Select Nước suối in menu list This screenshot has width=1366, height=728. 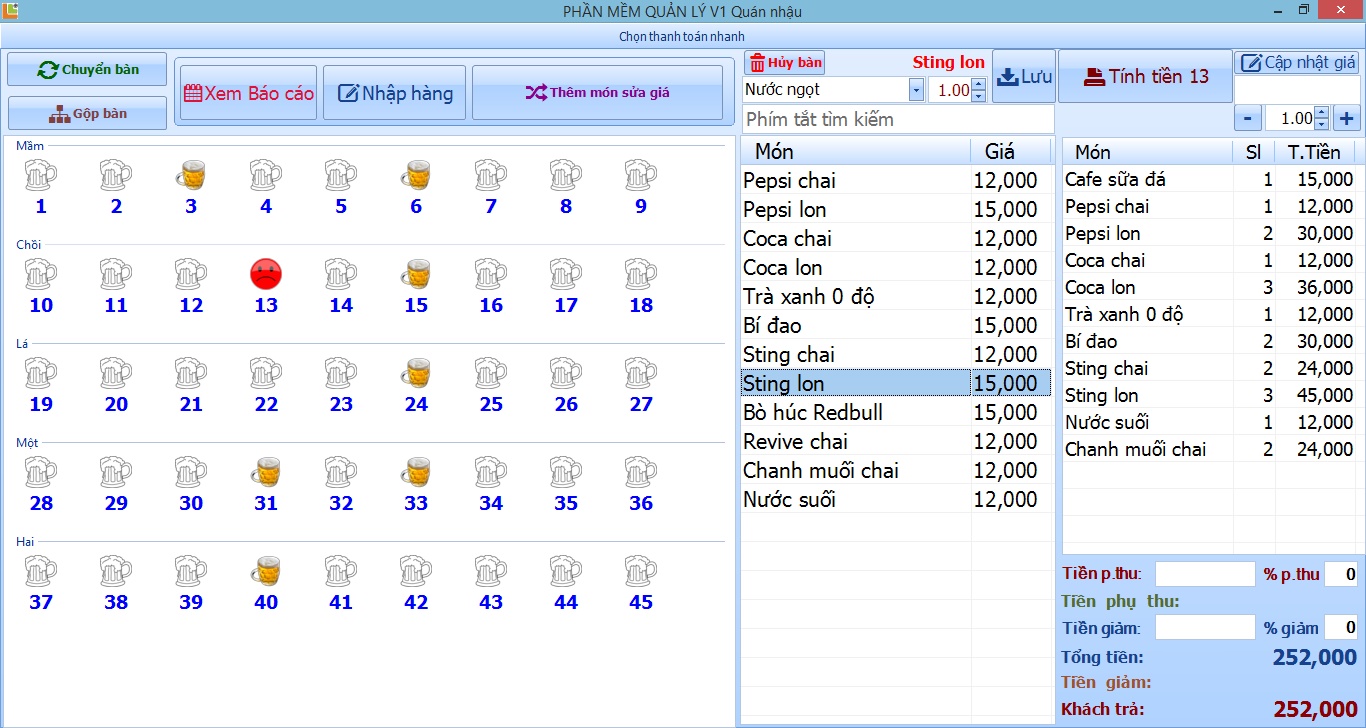896,500
